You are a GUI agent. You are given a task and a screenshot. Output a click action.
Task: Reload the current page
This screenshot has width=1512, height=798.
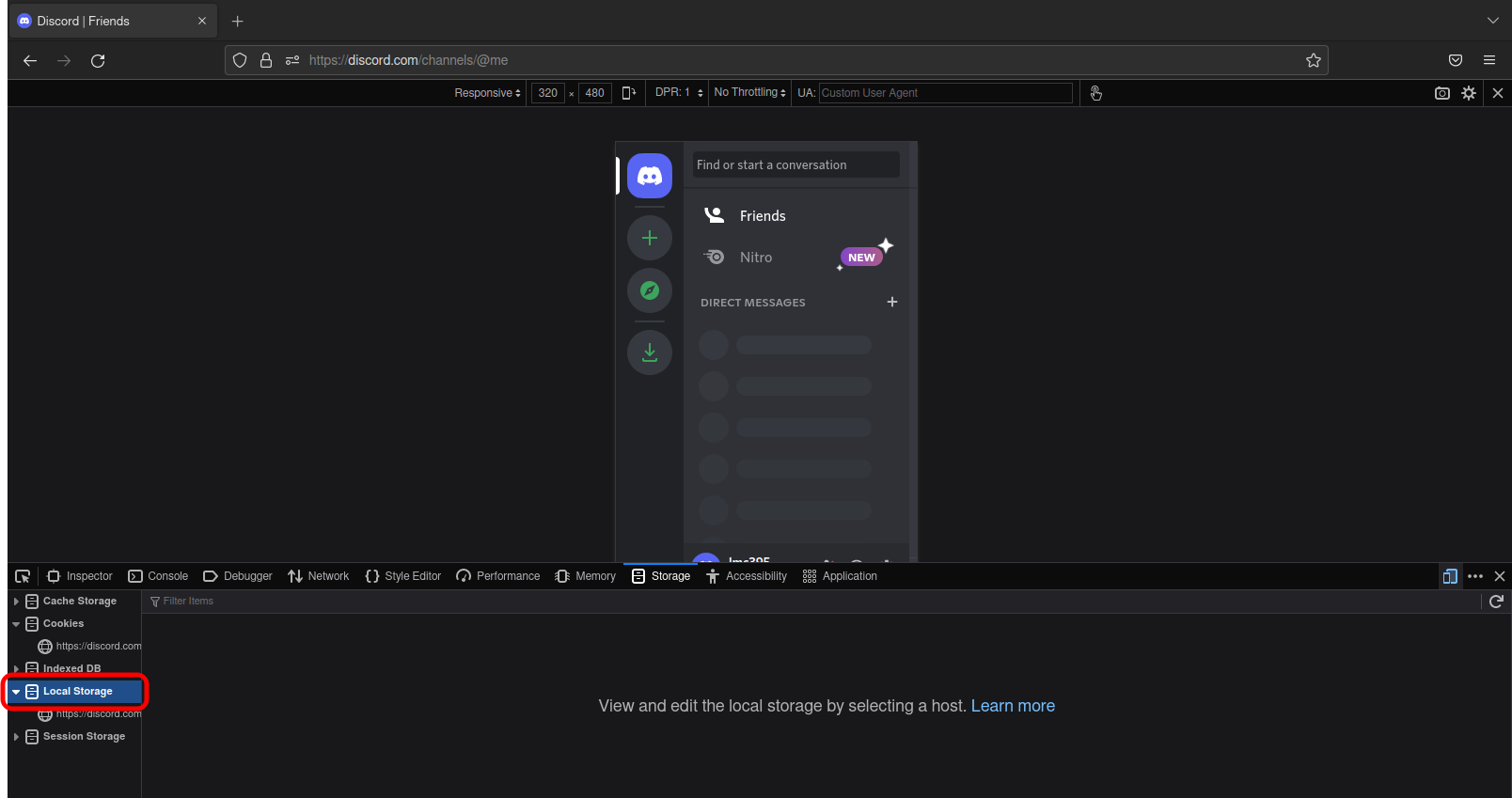(98, 60)
